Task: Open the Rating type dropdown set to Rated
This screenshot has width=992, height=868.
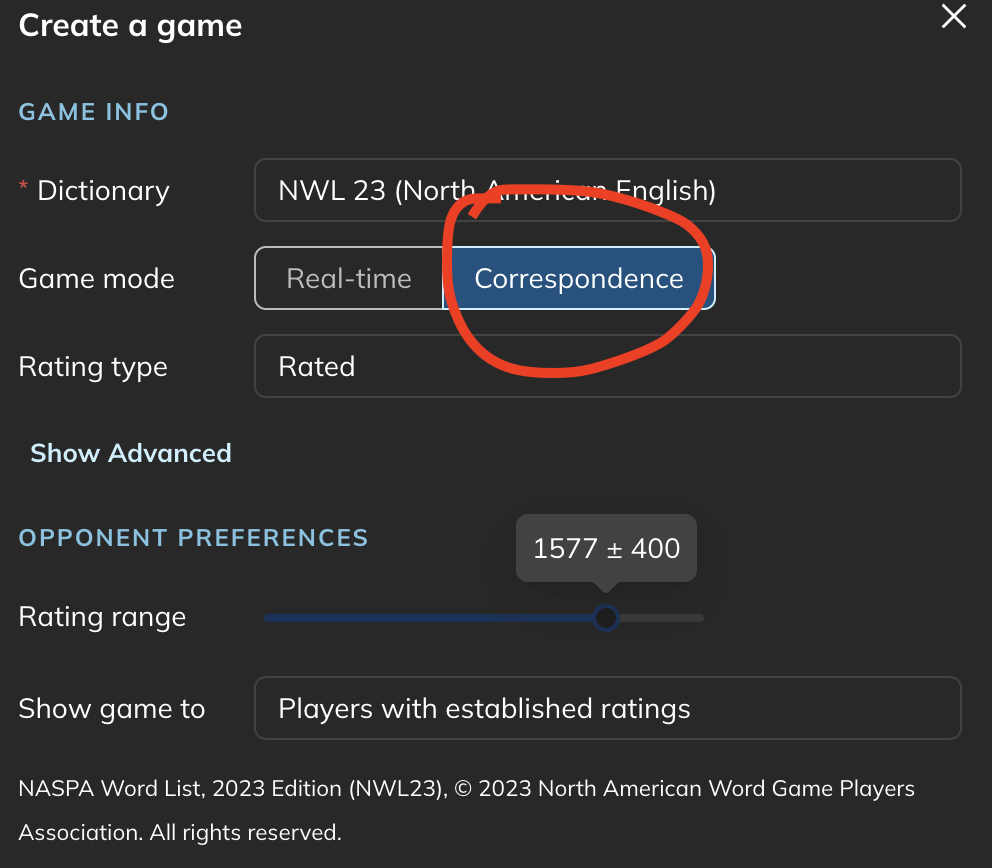Action: [x=607, y=366]
